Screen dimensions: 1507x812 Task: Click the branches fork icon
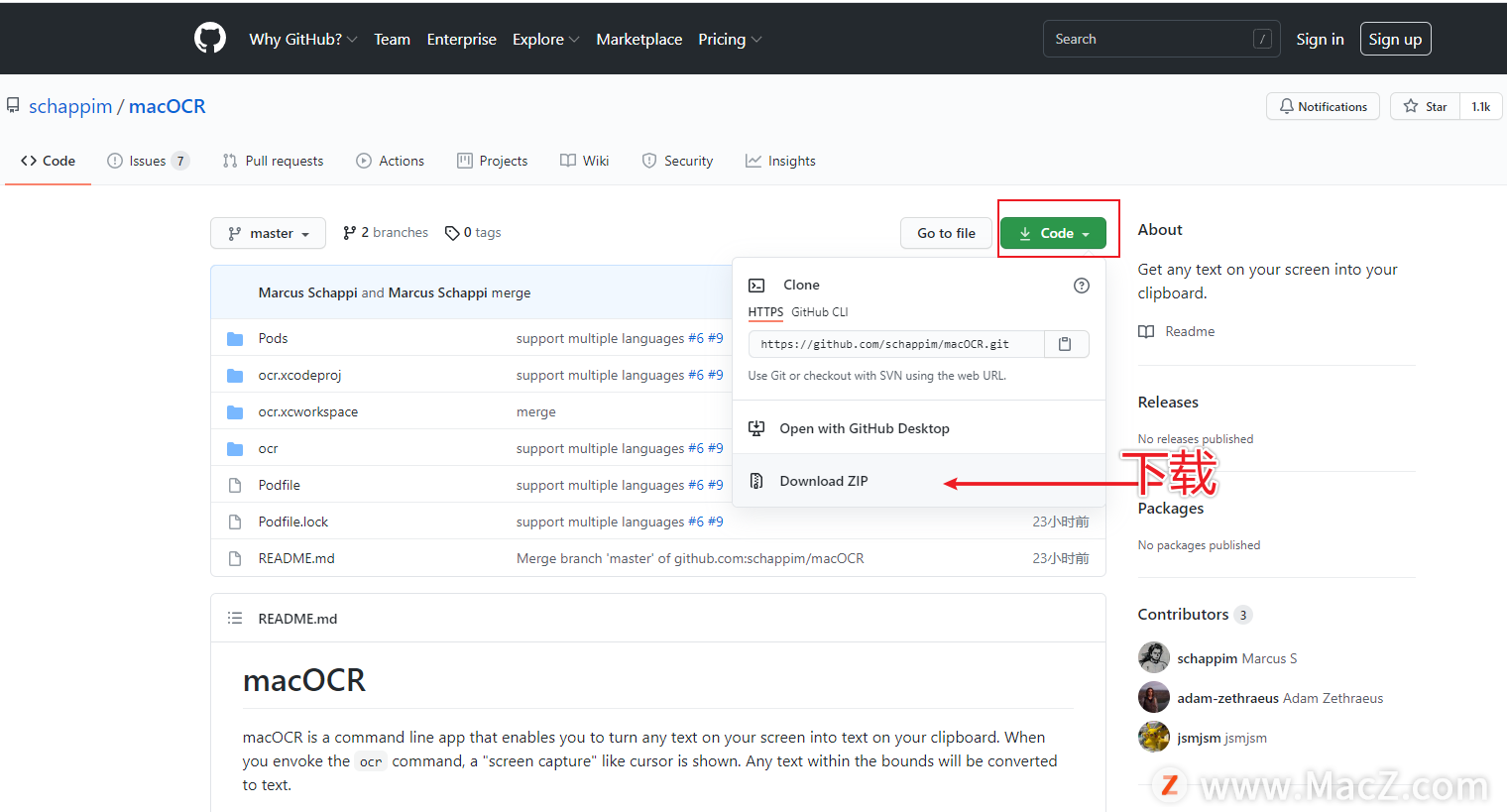click(349, 233)
